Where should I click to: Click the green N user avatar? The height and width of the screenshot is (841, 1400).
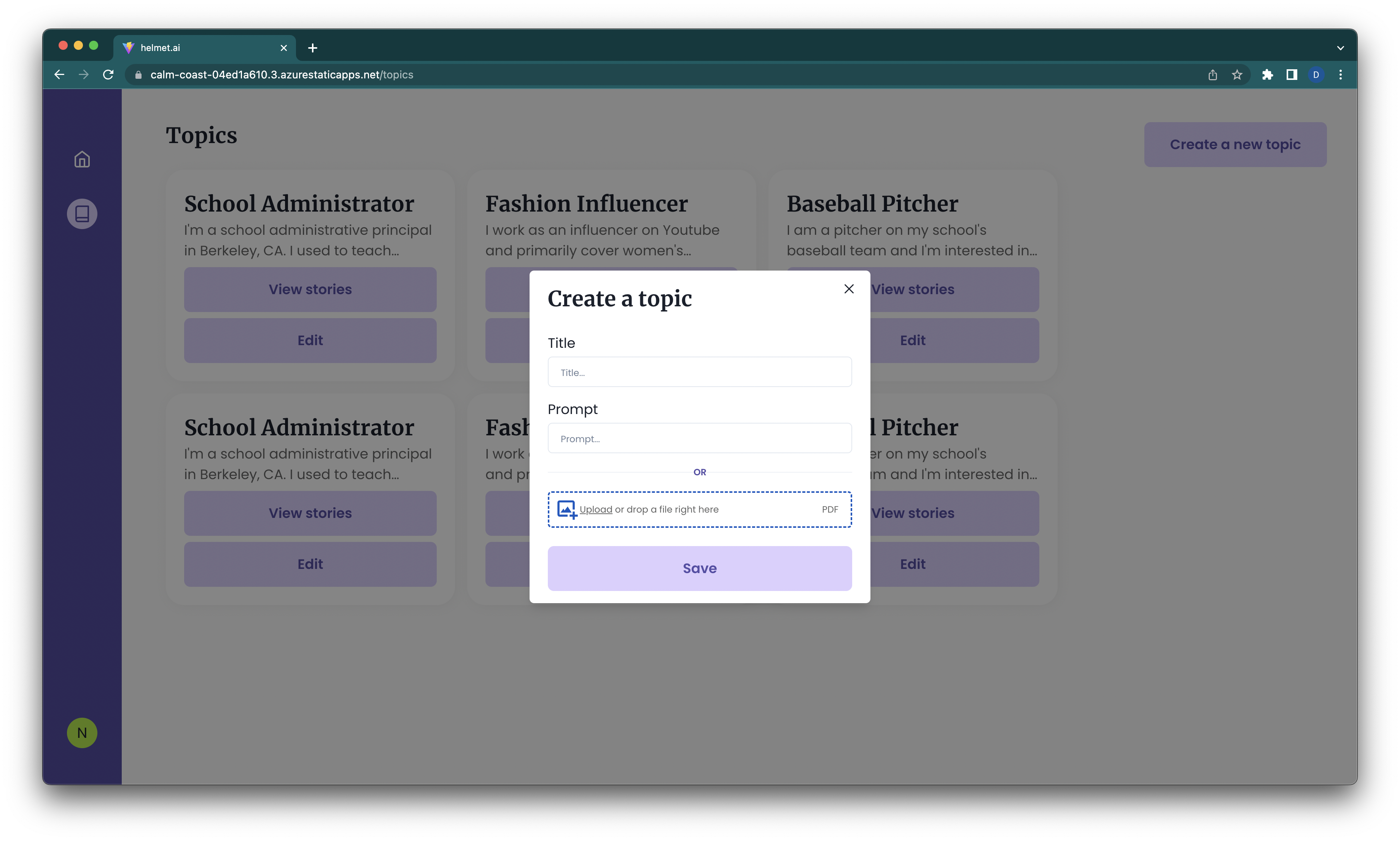(82, 733)
